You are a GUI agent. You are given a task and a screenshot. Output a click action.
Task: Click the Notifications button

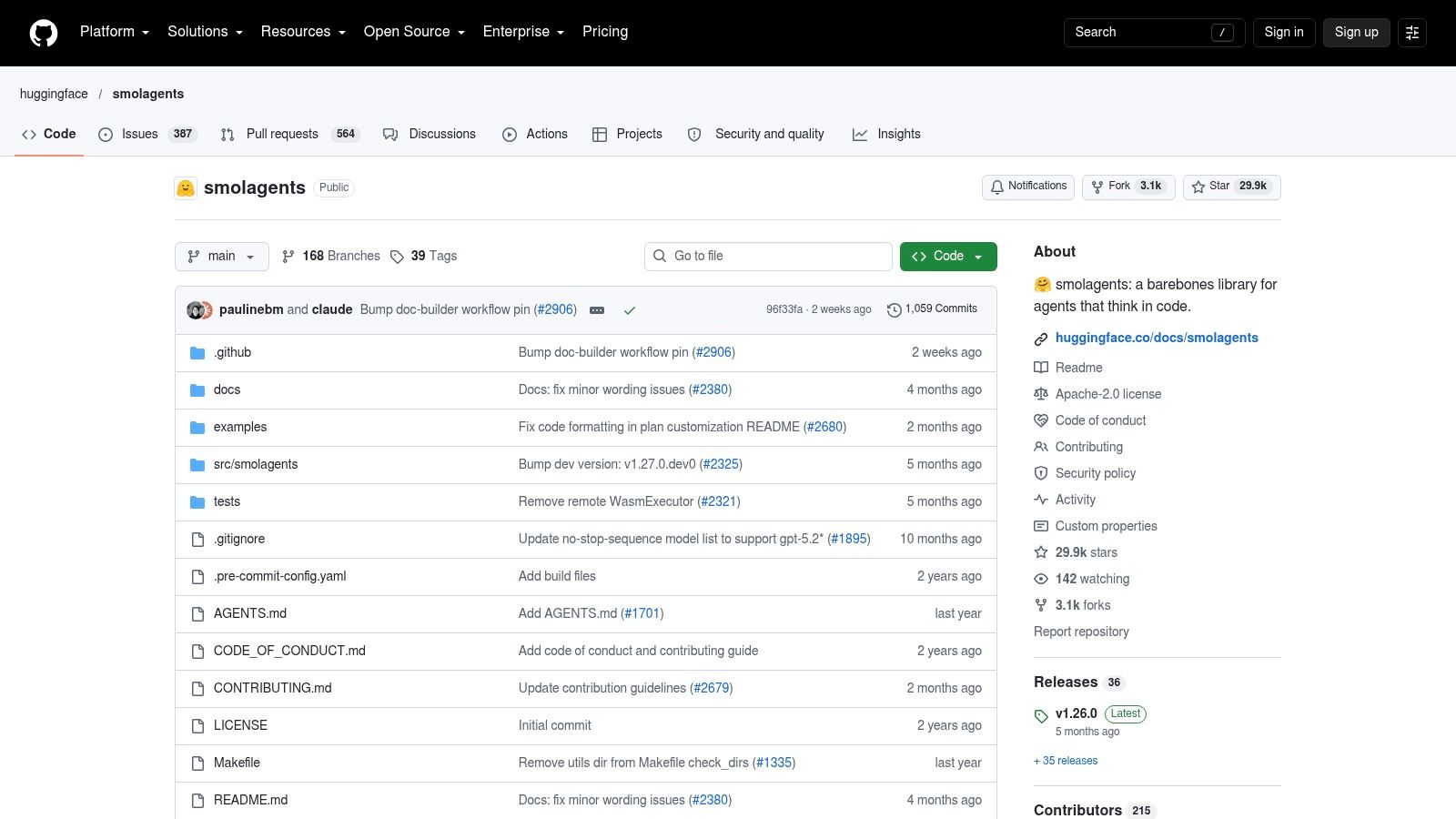click(1028, 187)
